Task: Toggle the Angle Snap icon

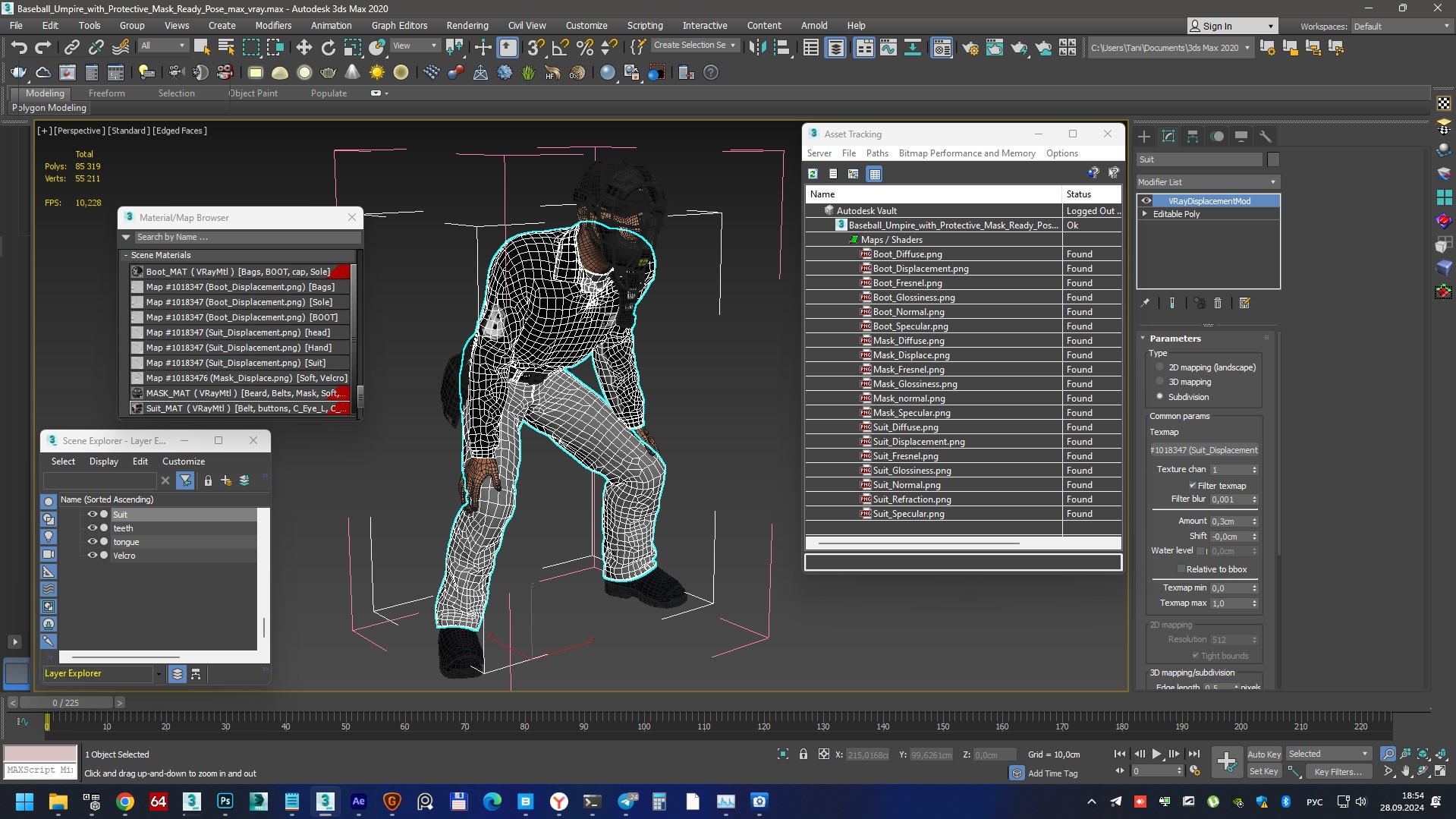Action: pos(560,48)
